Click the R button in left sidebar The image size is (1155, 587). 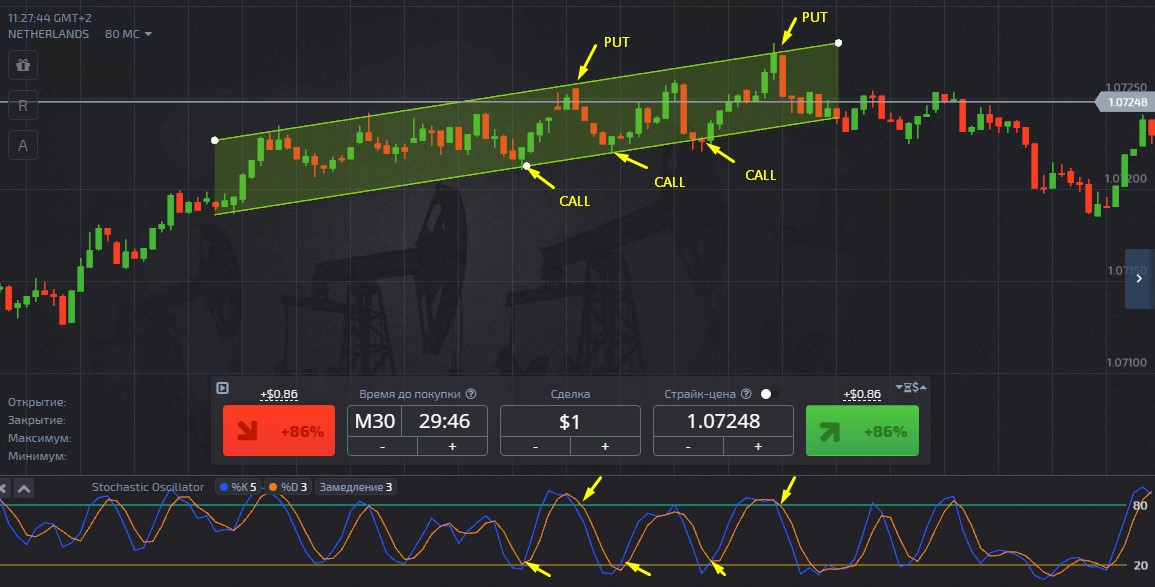pos(23,105)
